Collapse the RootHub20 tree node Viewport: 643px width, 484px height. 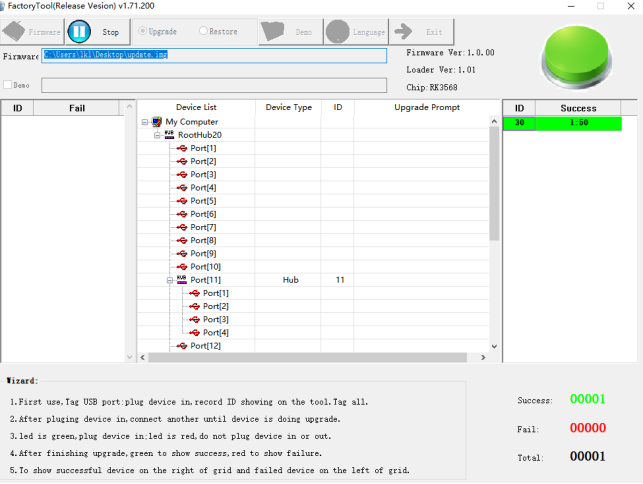pos(157,135)
